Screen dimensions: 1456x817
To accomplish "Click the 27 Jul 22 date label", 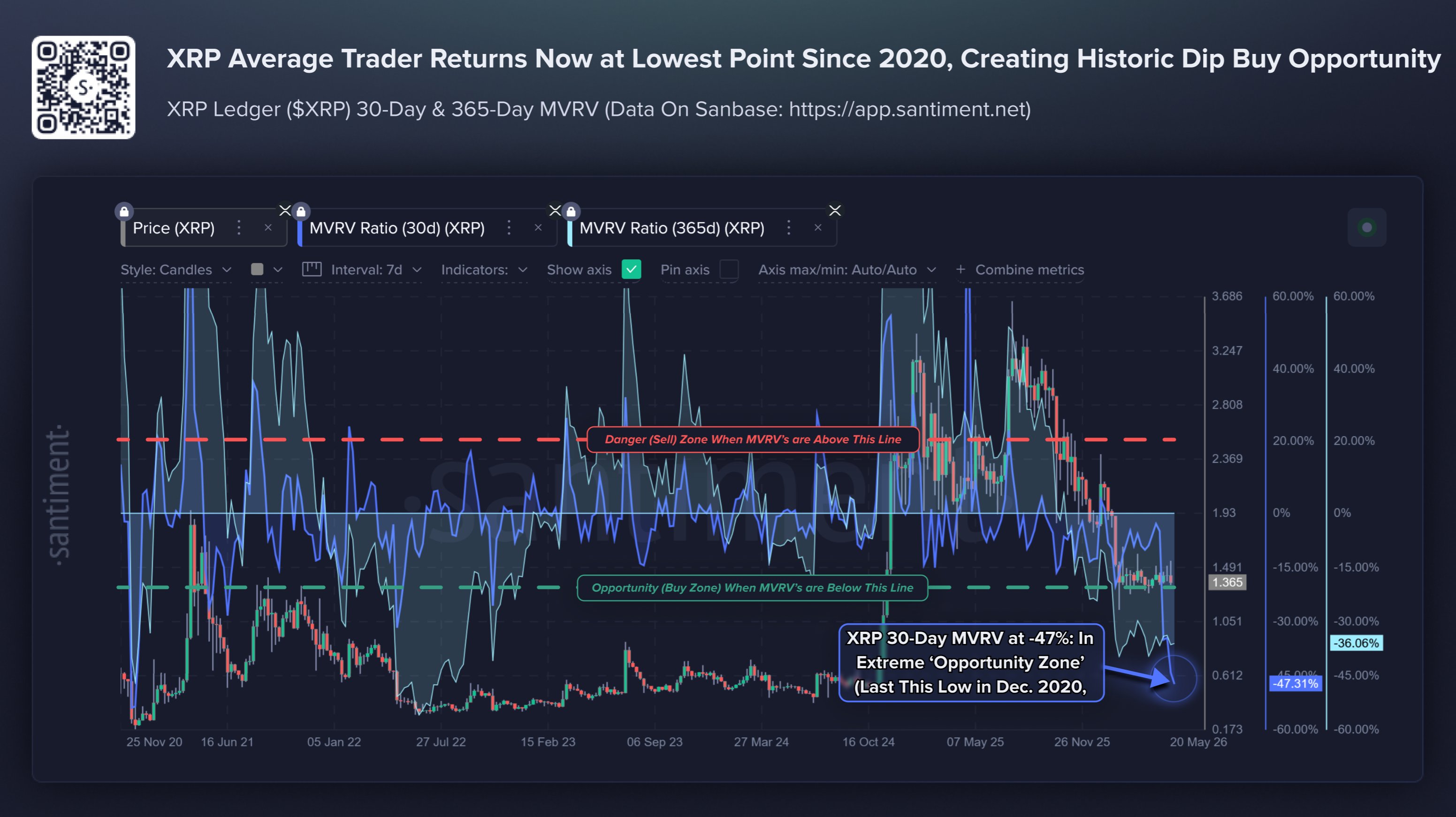I will point(441,742).
